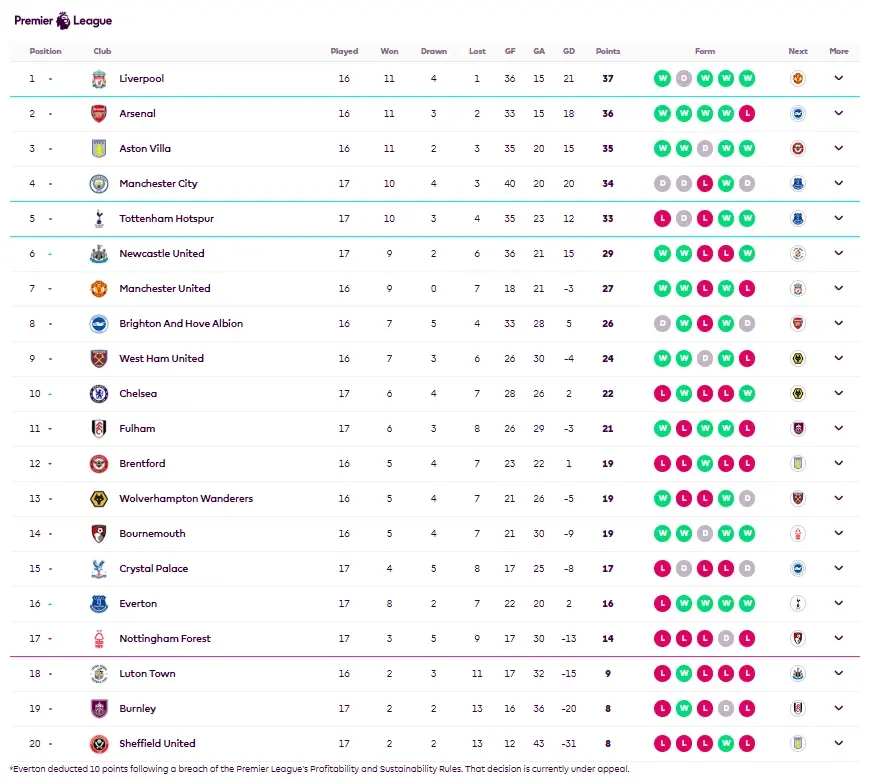The width and height of the screenshot is (870, 781).
Task: Click the Points column header
Action: [x=608, y=51]
